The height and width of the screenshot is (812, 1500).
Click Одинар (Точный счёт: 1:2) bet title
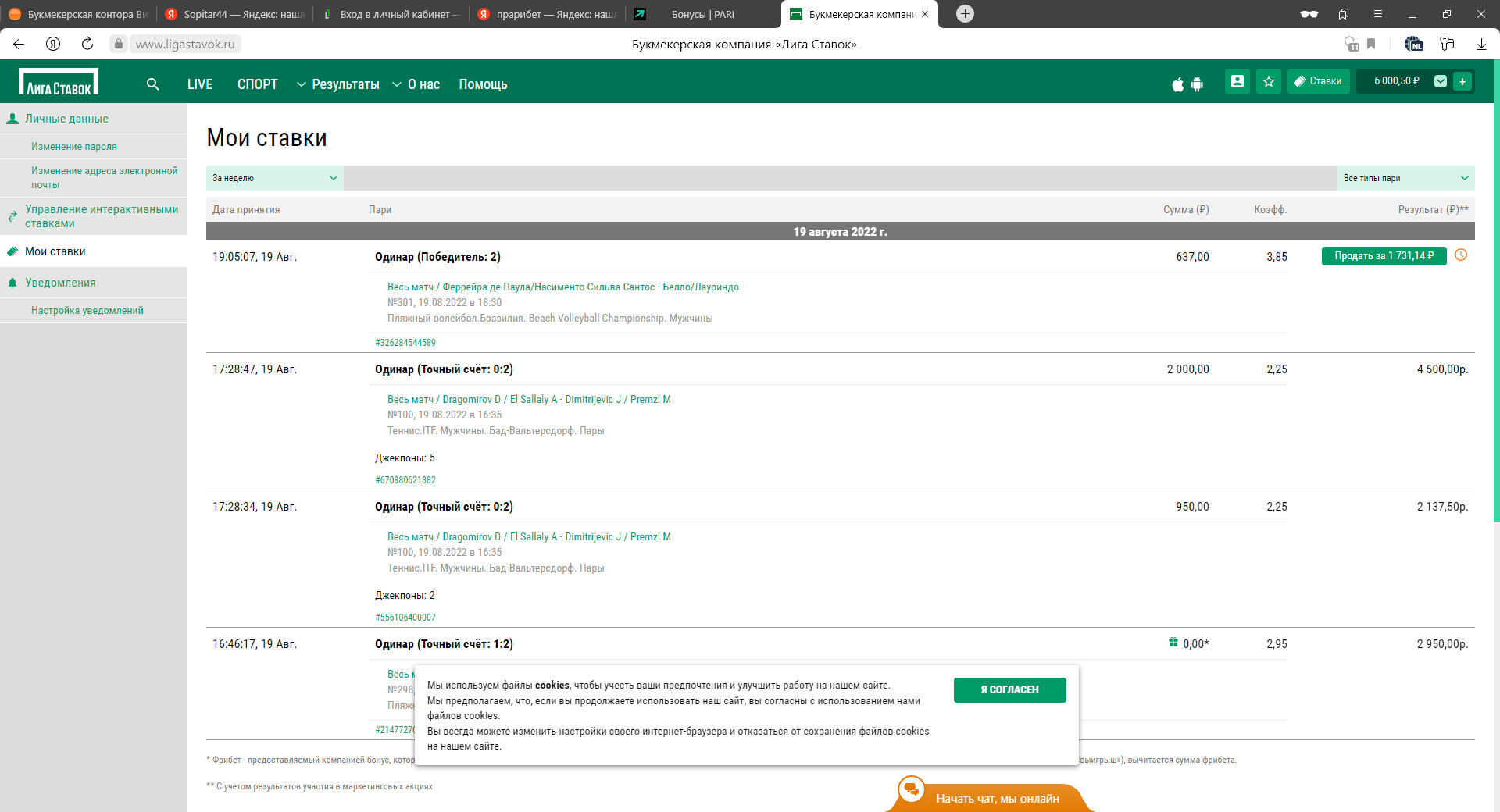(444, 644)
